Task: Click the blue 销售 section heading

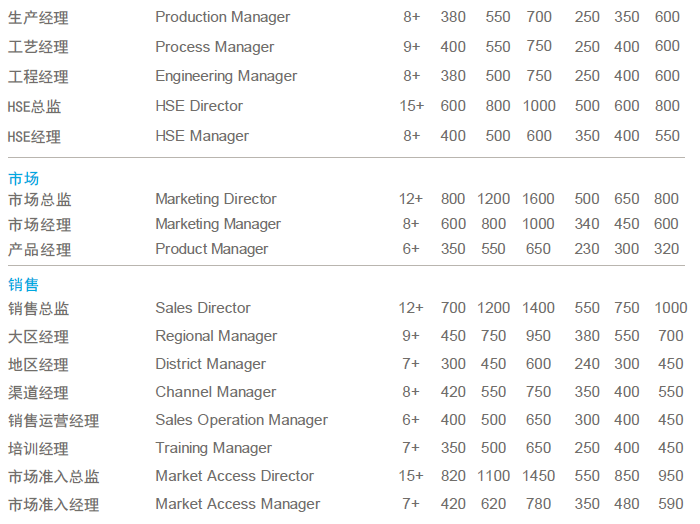Action: [x=24, y=285]
